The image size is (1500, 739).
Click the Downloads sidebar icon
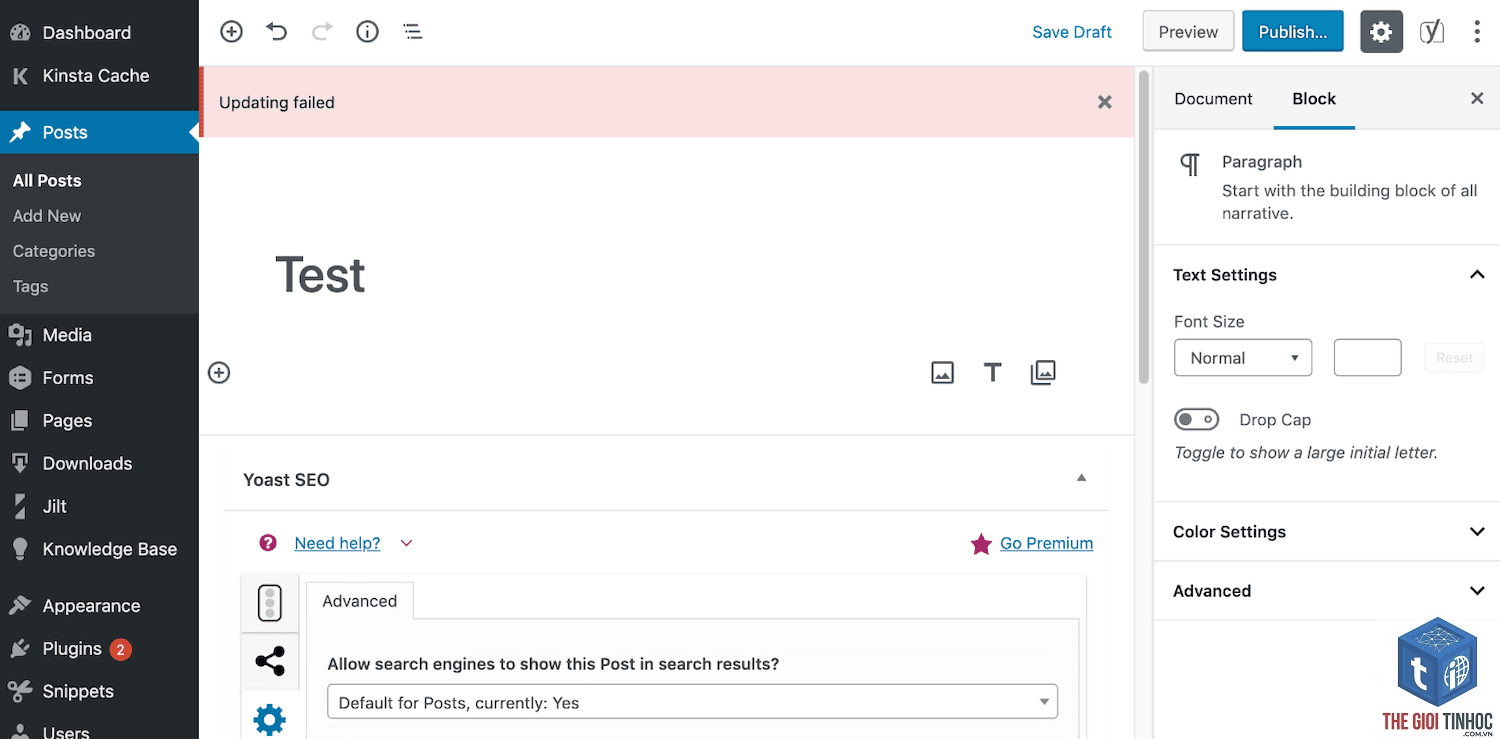tap(20, 463)
